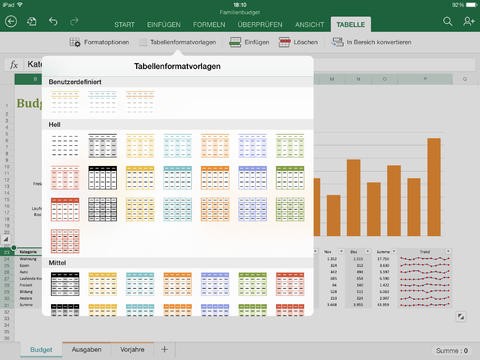Open the FORMELN tab
Image resolution: width=480 pixels, height=360 pixels.
(x=209, y=25)
